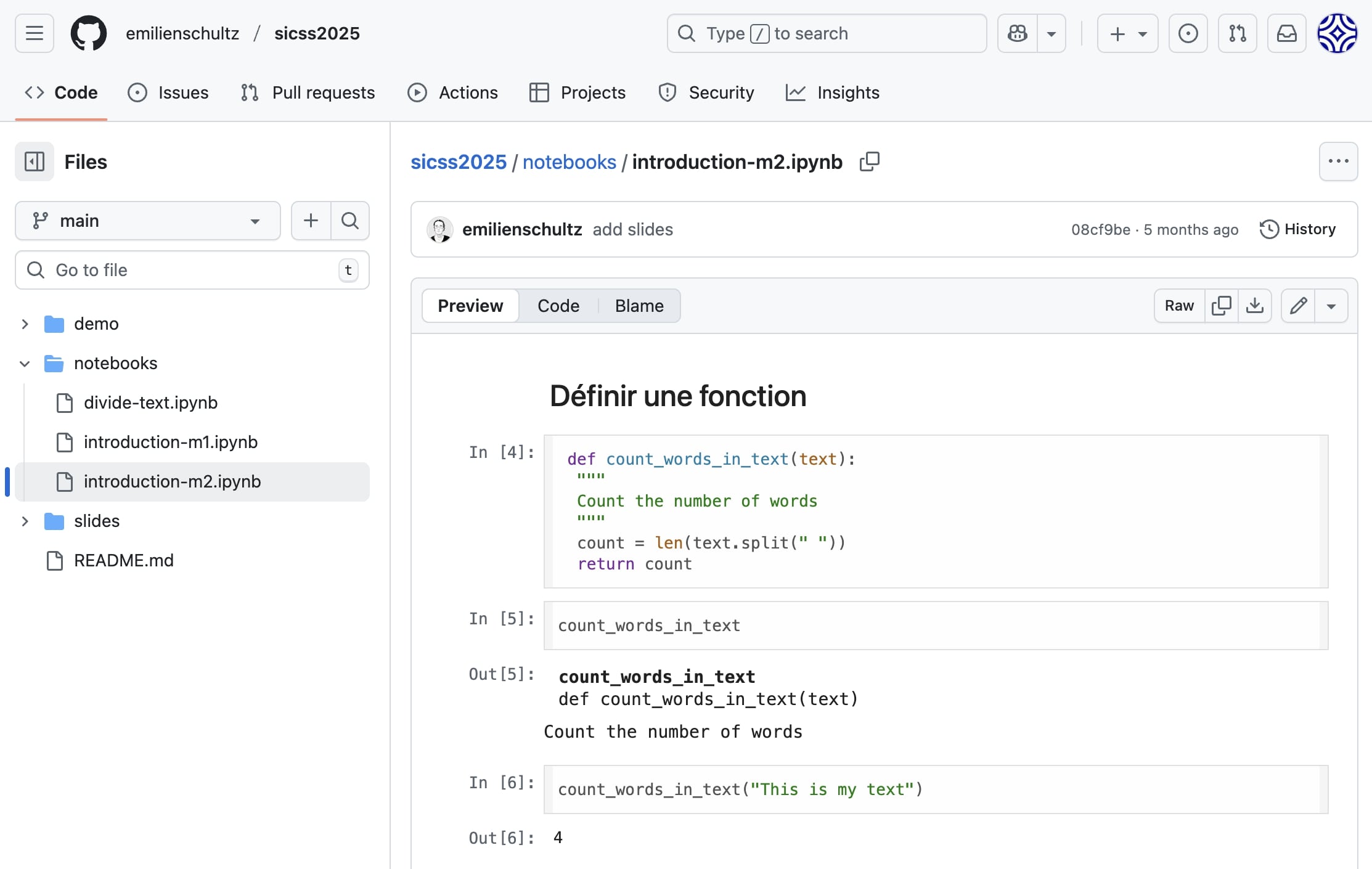Click the Raw button

(1178, 305)
